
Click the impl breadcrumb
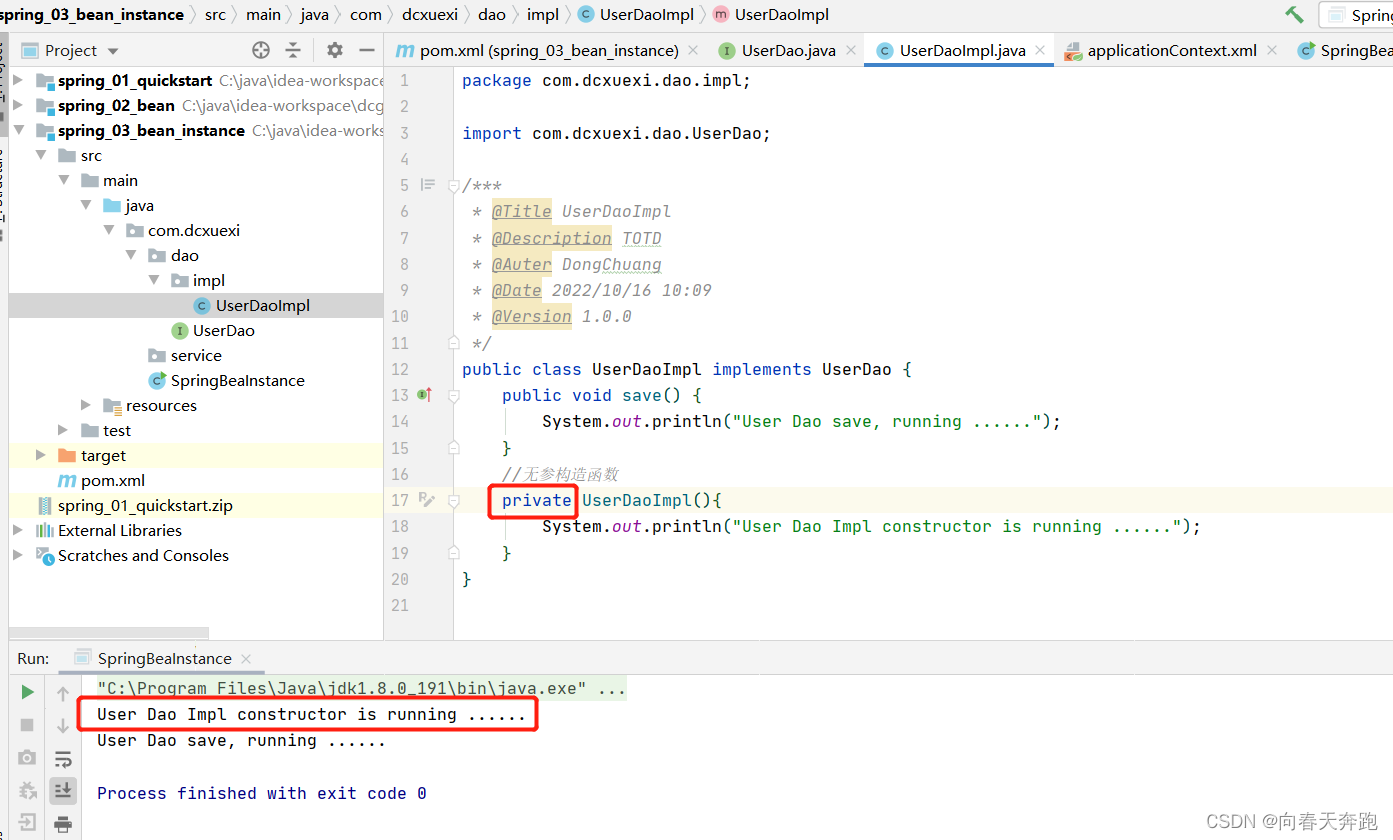coord(543,15)
